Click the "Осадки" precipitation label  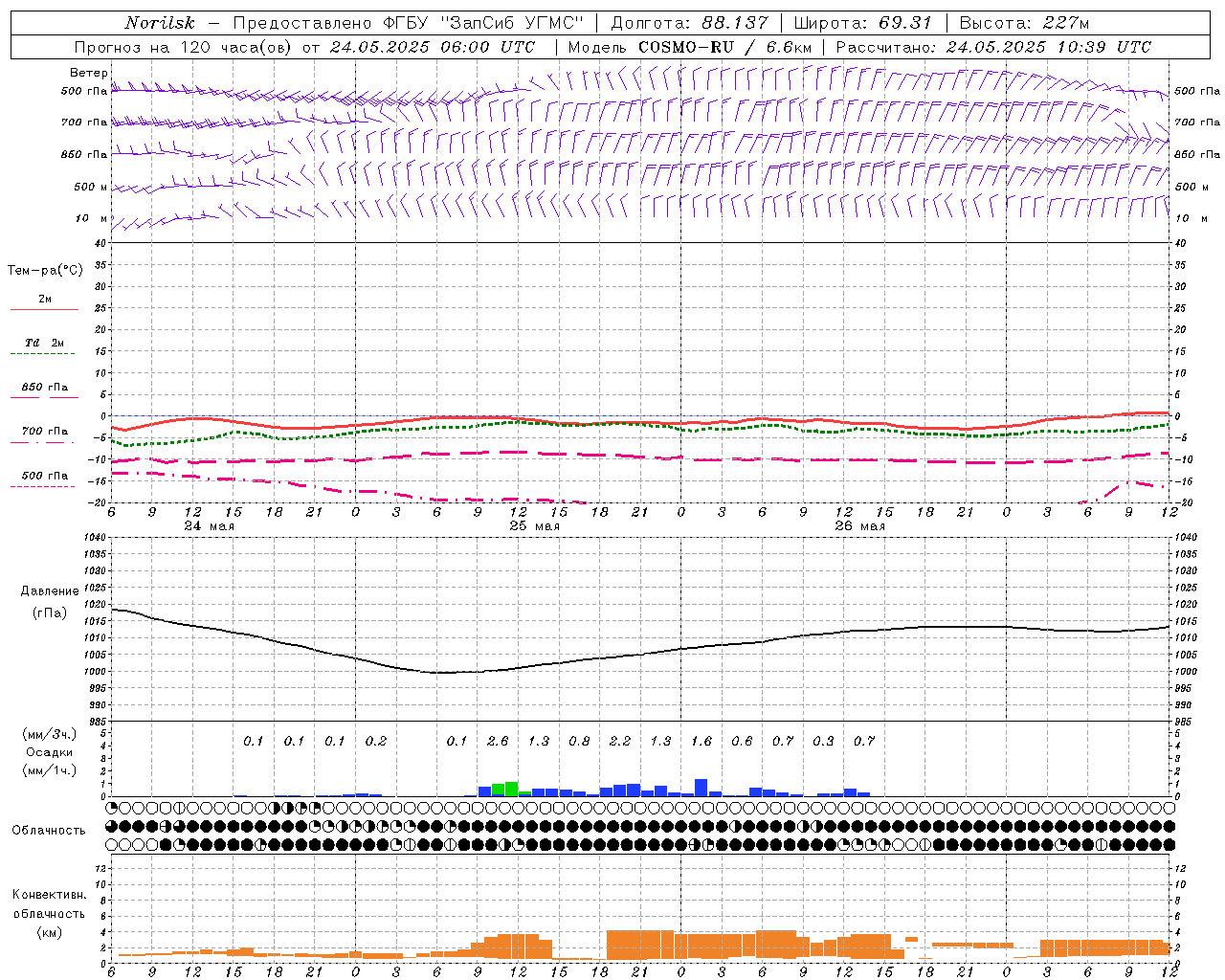pyautogui.click(x=49, y=752)
